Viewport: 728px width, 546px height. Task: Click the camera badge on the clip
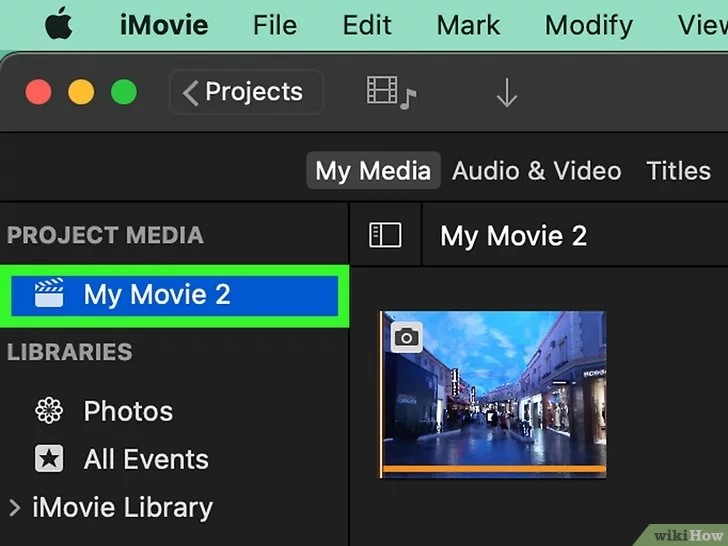coord(406,337)
